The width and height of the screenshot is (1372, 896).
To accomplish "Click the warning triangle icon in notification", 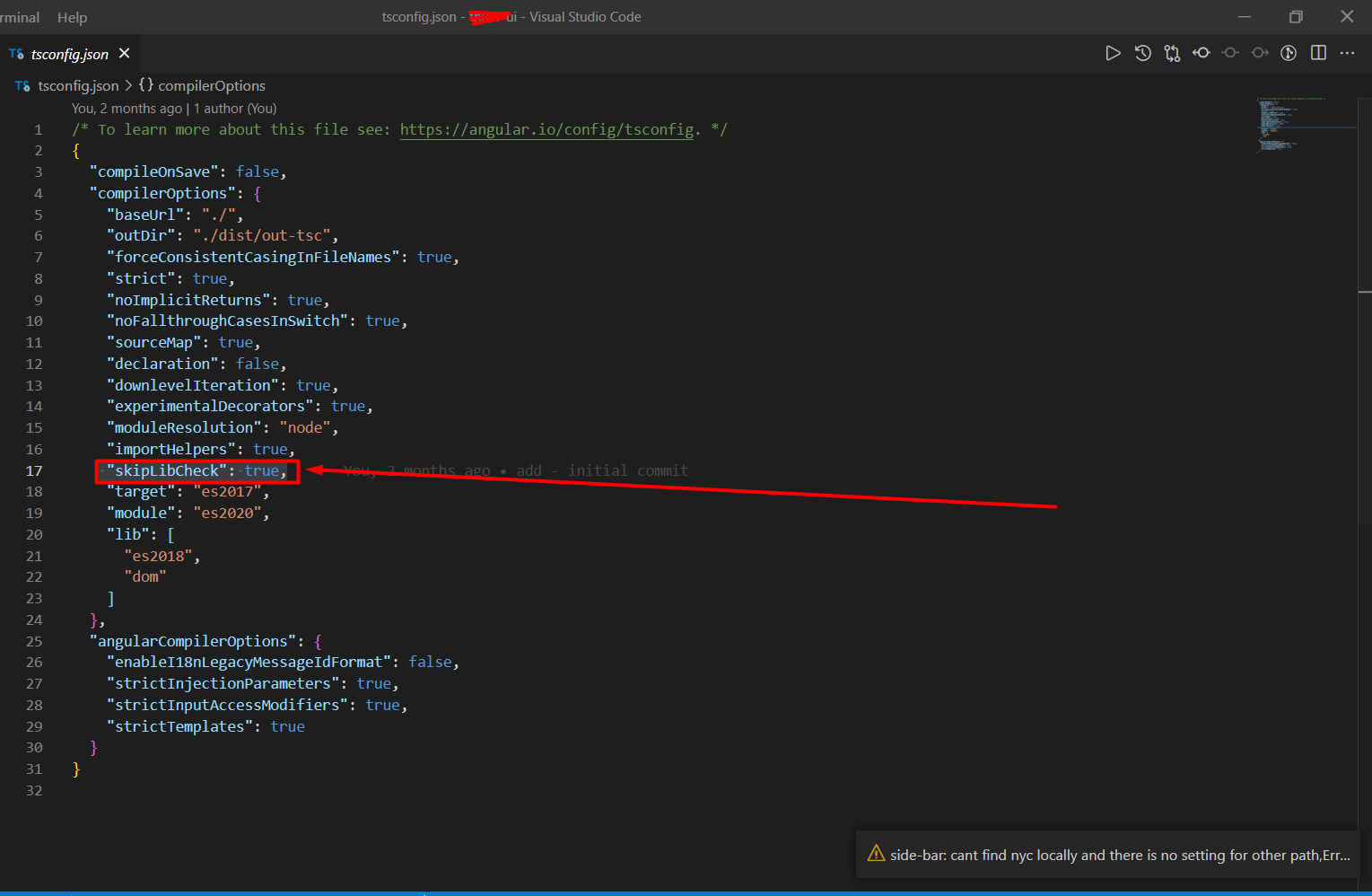I will point(876,854).
